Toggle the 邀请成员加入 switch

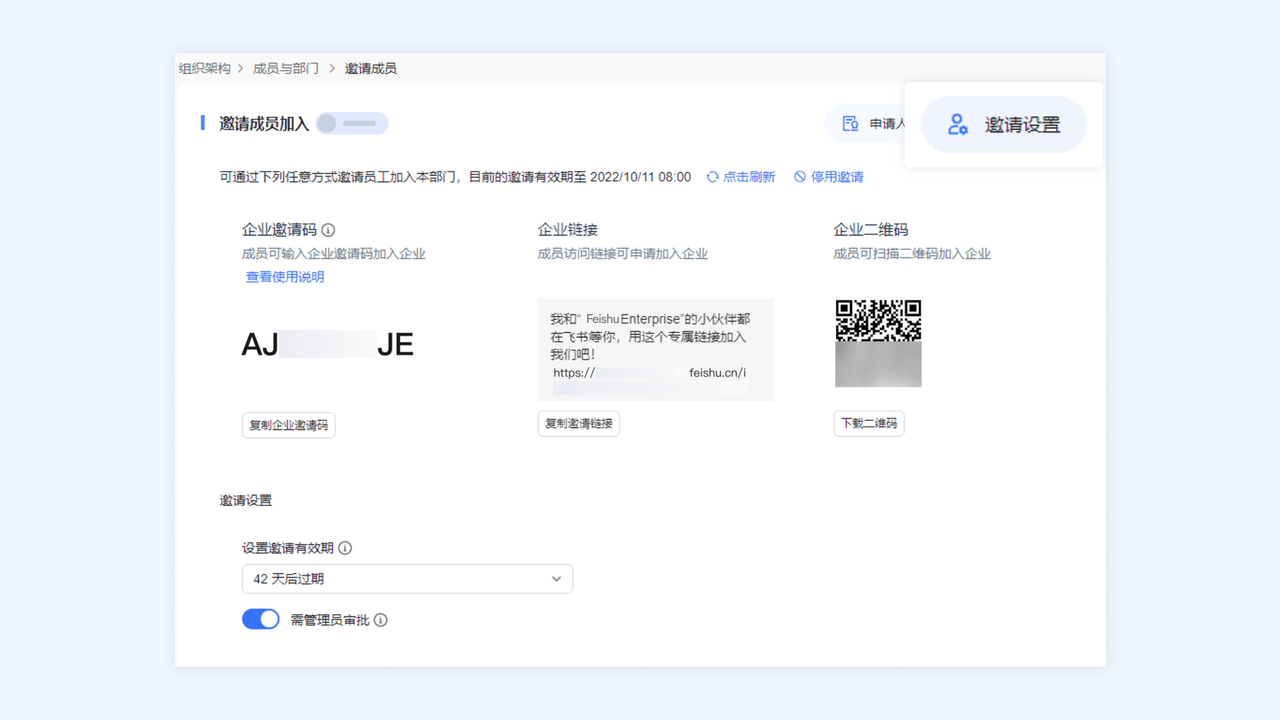[x=352, y=124]
